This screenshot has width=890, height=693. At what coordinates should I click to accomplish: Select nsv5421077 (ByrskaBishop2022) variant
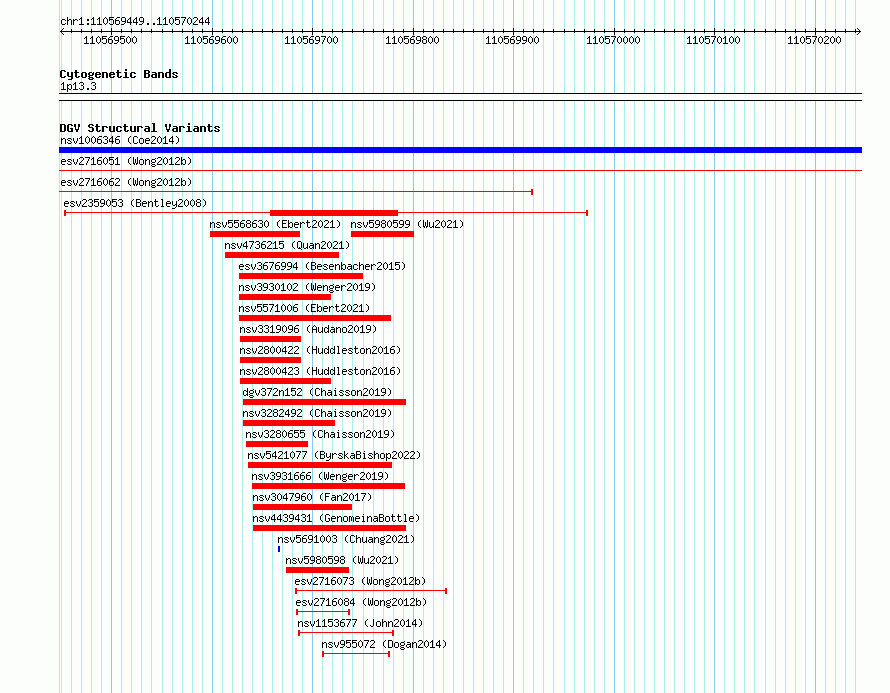coord(334,455)
